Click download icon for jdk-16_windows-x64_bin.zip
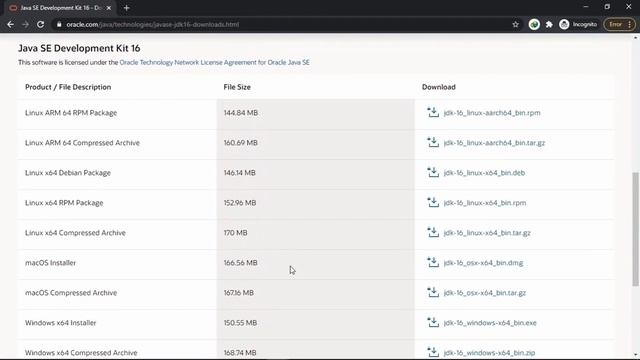640x360 pixels. point(433,352)
